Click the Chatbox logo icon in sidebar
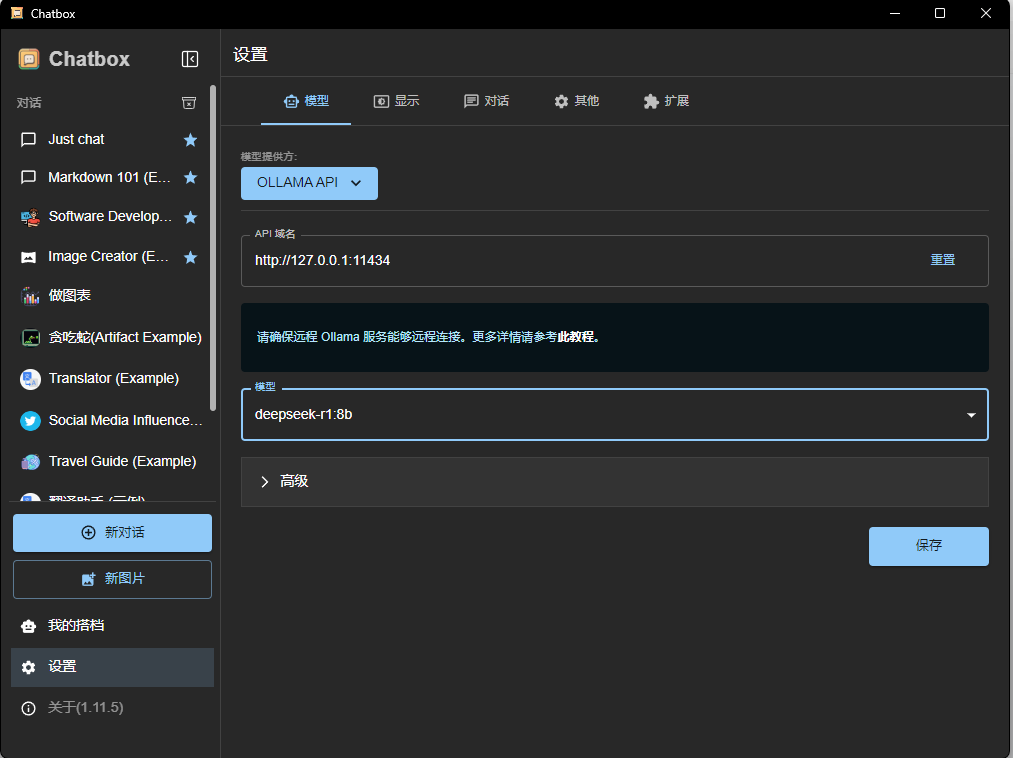 click(x=28, y=59)
